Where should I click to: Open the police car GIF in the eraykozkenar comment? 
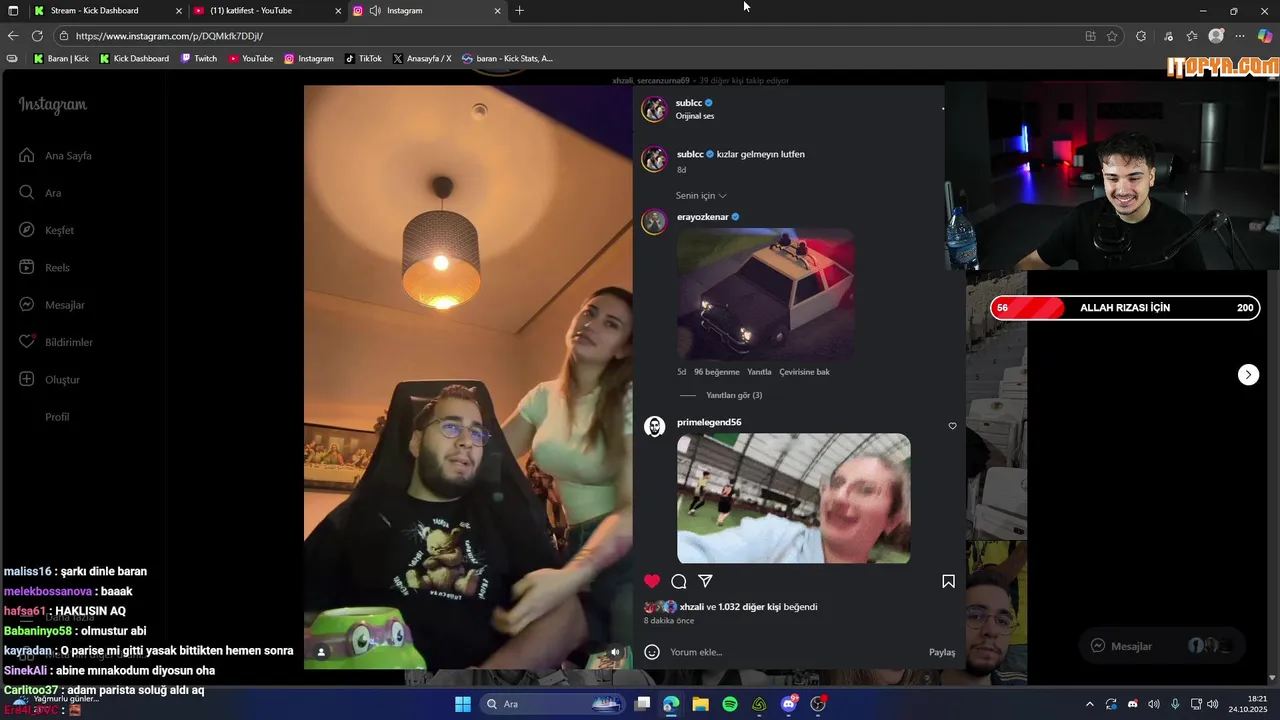765,294
